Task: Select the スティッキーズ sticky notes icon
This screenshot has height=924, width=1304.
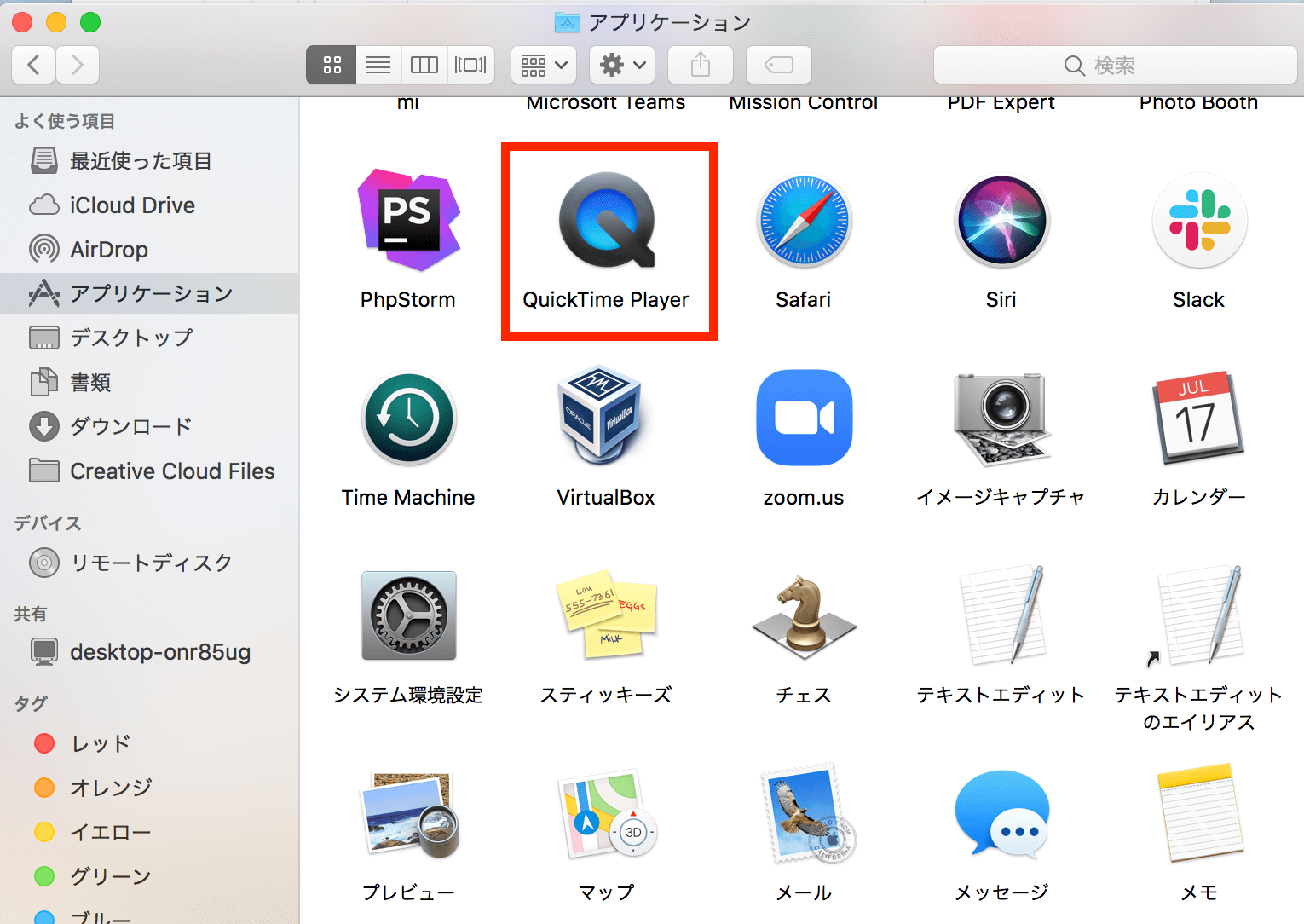Action: pyautogui.click(x=606, y=614)
